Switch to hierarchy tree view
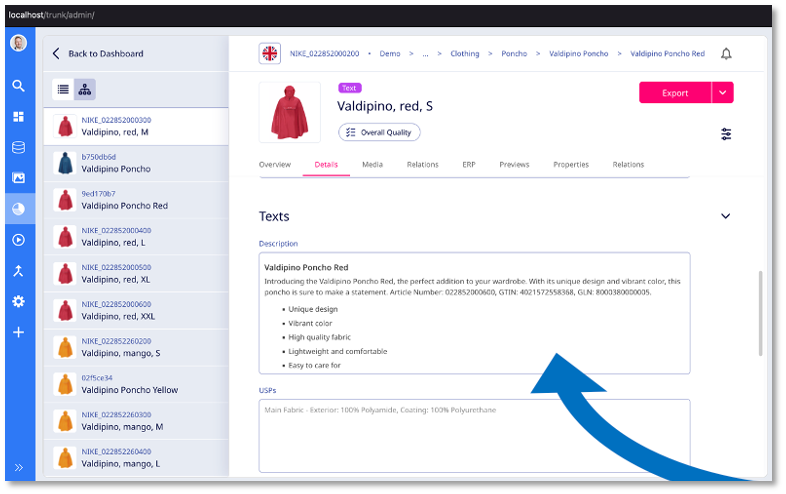The image size is (786, 494). click(x=85, y=89)
